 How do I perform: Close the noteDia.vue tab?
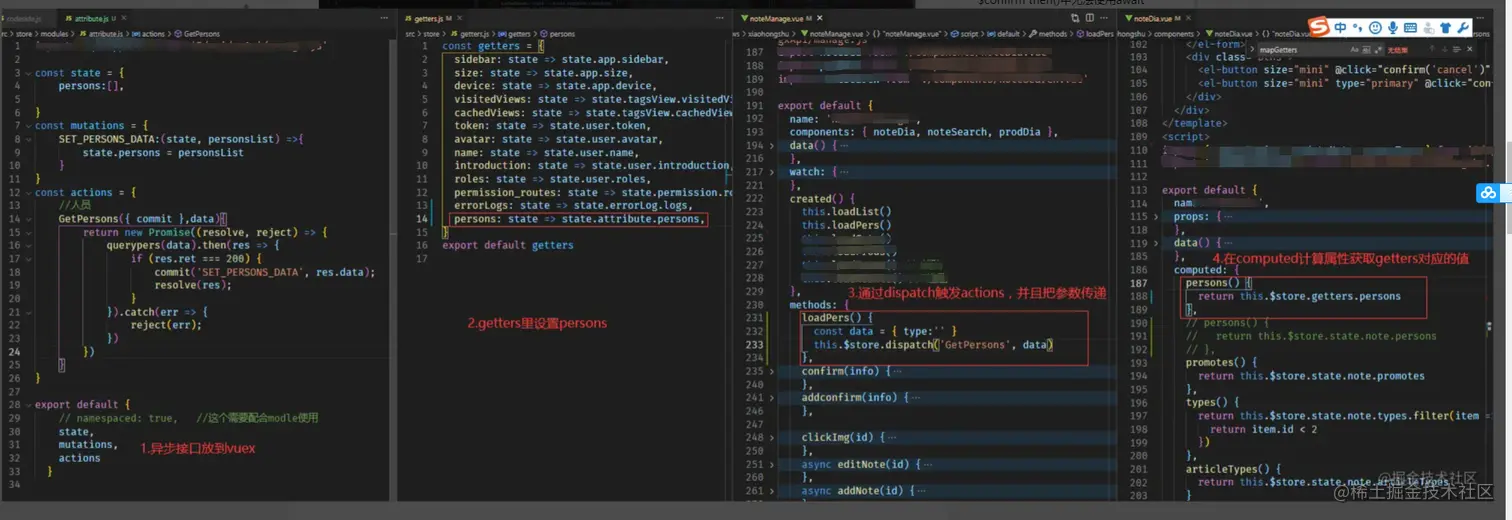point(1188,18)
